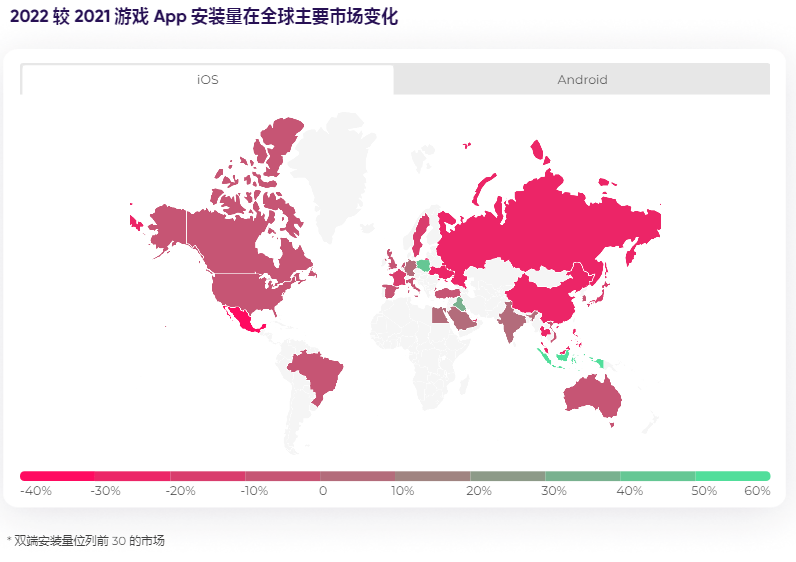Select Saudi Arabia on the map
The width and height of the screenshot is (796, 562).
tap(461, 319)
